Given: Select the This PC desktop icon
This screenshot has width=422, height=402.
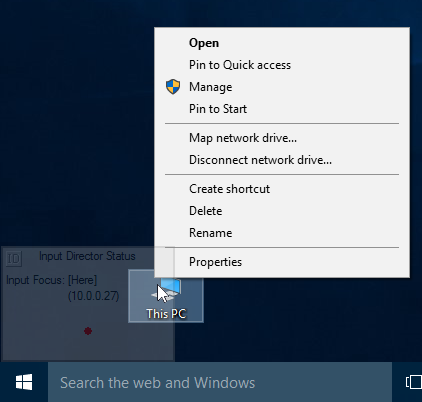Looking at the screenshot, I should pos(166,296).
